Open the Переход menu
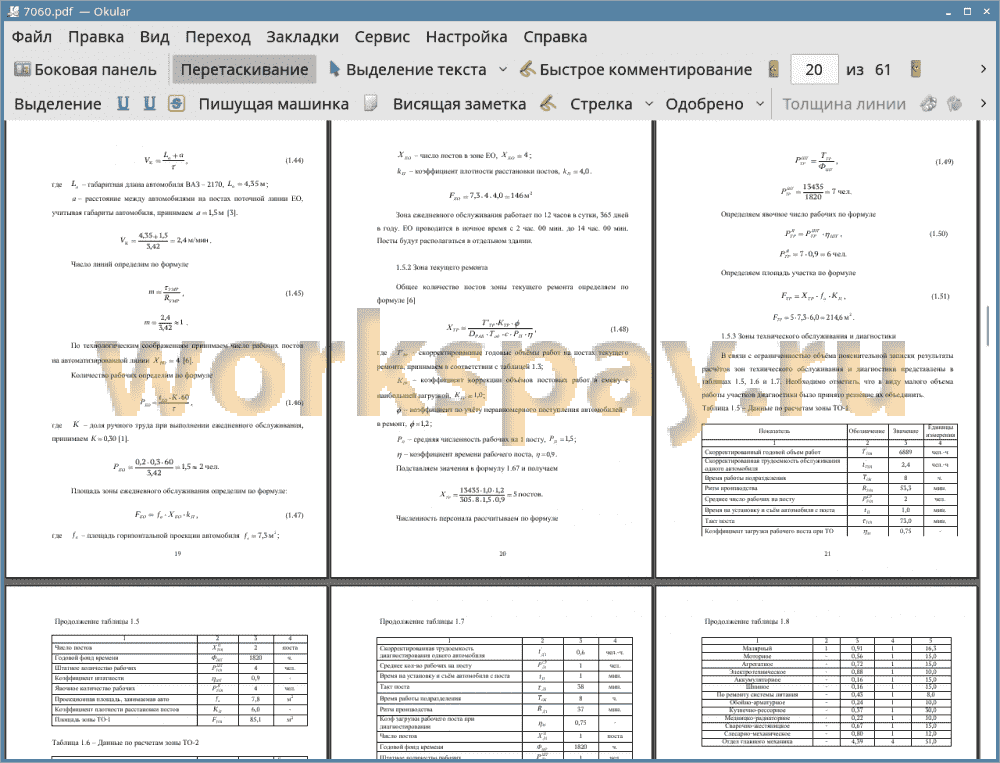The width and height of the screenshot is (1000, 763). (217, 37)
